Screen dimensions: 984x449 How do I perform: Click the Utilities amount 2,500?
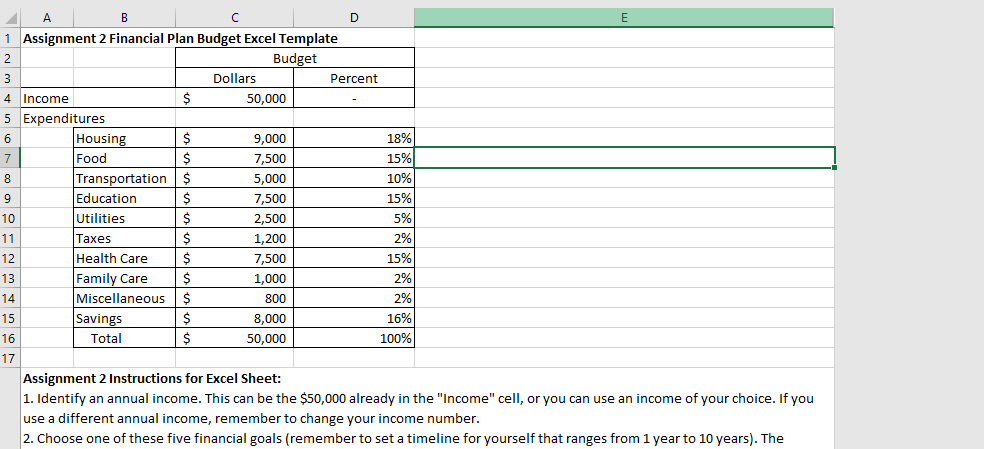(x=234, y=219)
